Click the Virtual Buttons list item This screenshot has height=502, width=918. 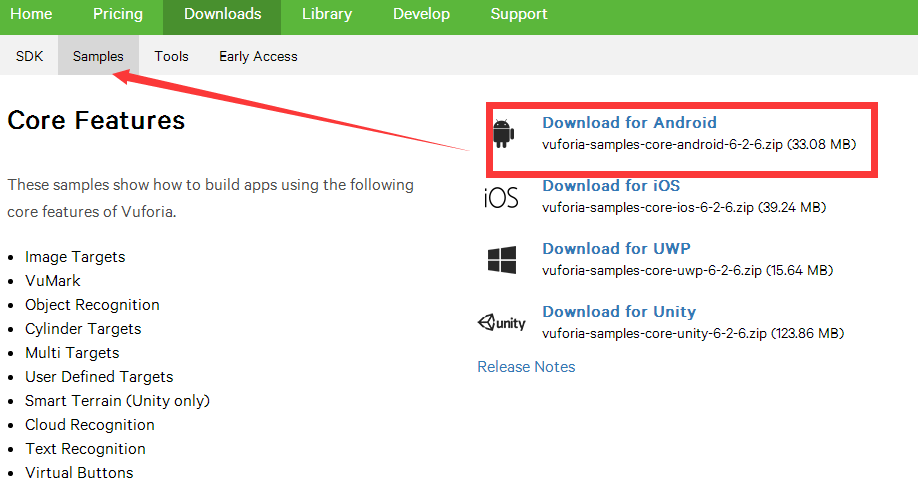(79, 473)
